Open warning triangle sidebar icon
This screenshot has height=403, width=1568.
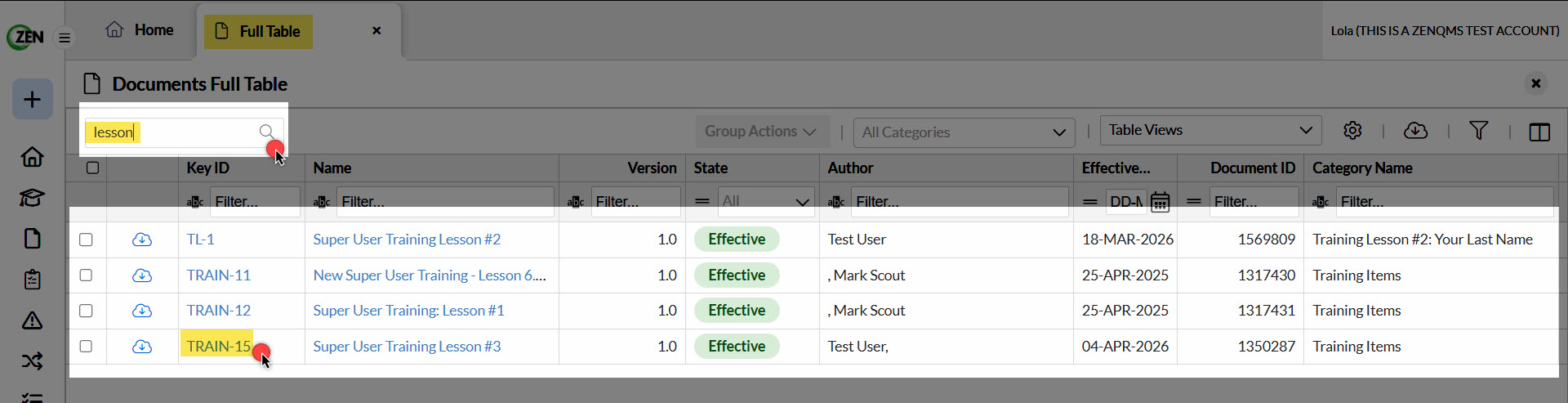tap(32, 320)
